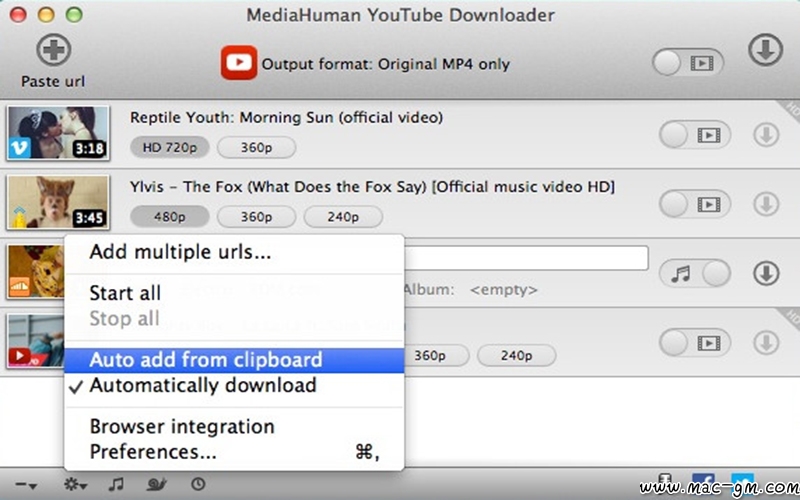Choose Stop all from the menu
The image size is (800, 500).
point(234,319)
